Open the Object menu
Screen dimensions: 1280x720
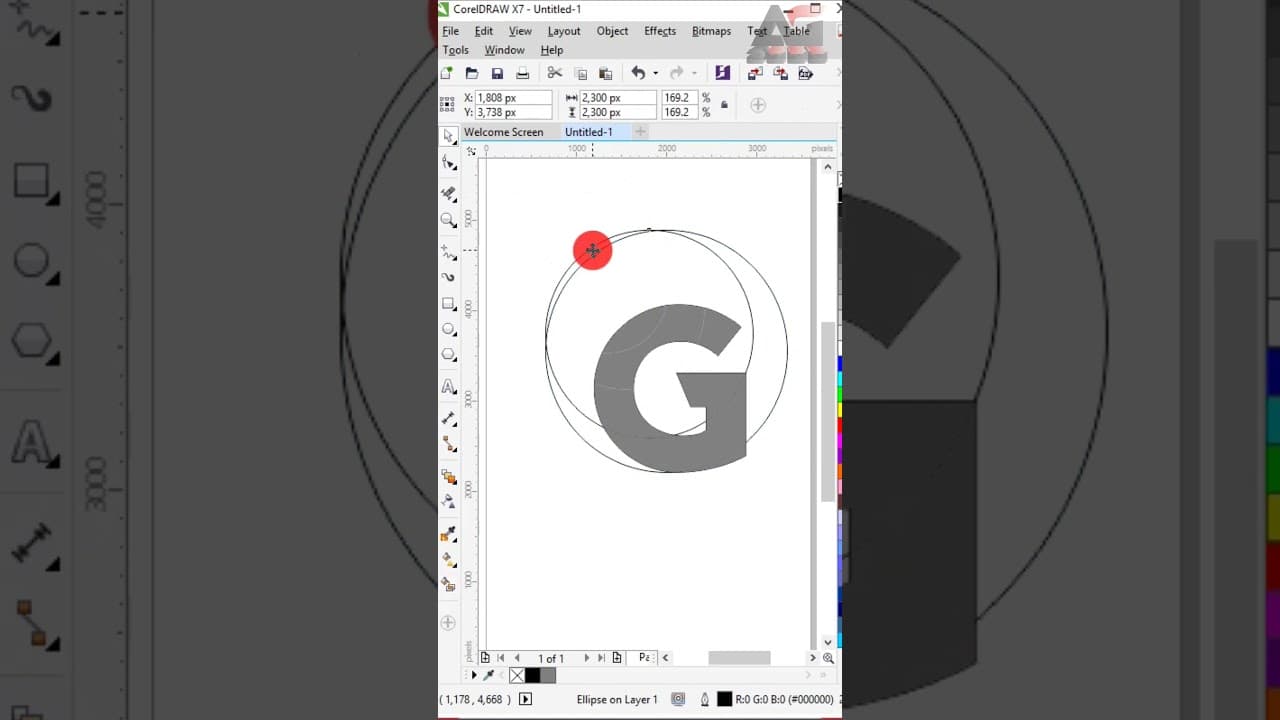coord(613,31)
